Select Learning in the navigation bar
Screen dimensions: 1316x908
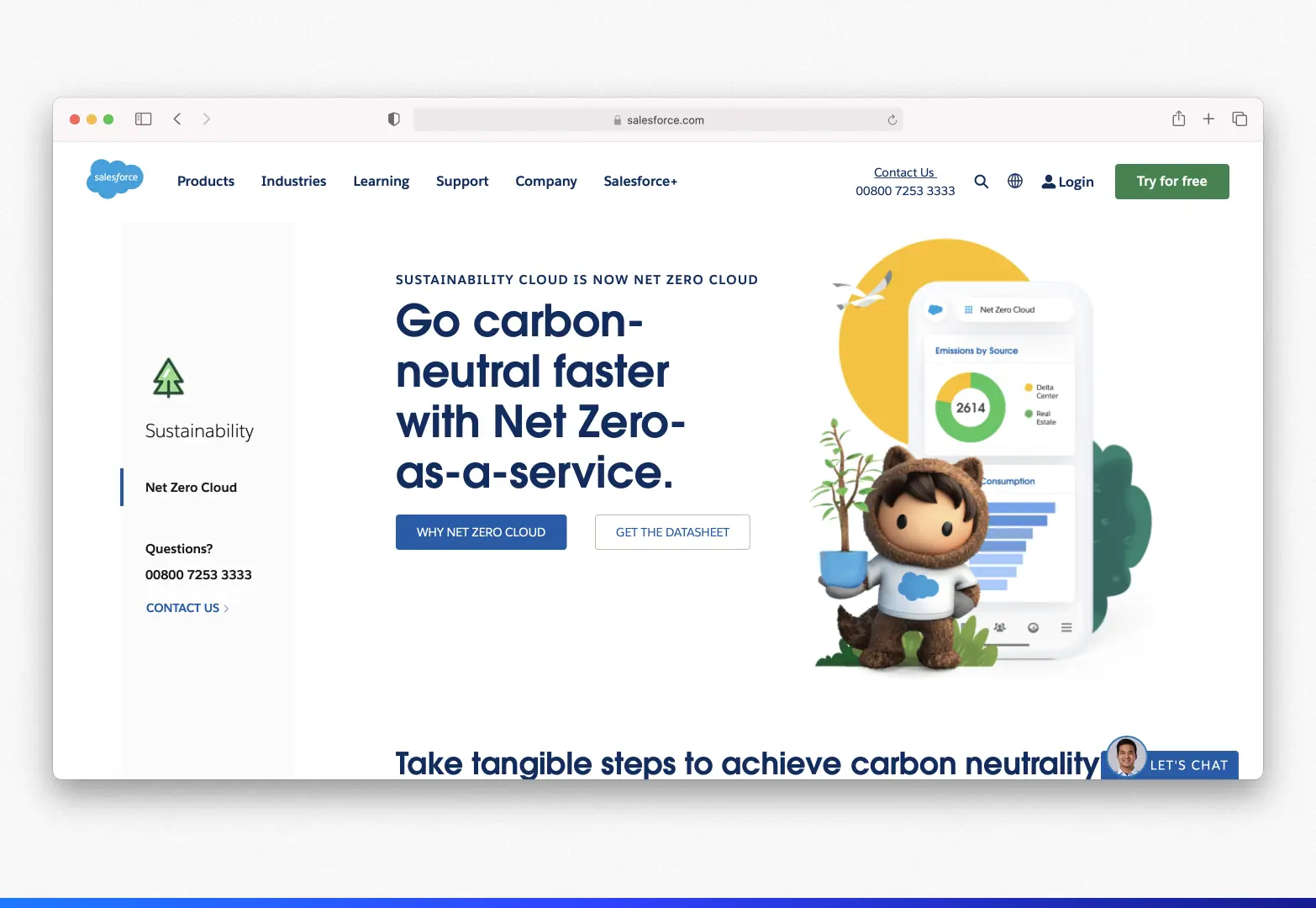(381, 181)
